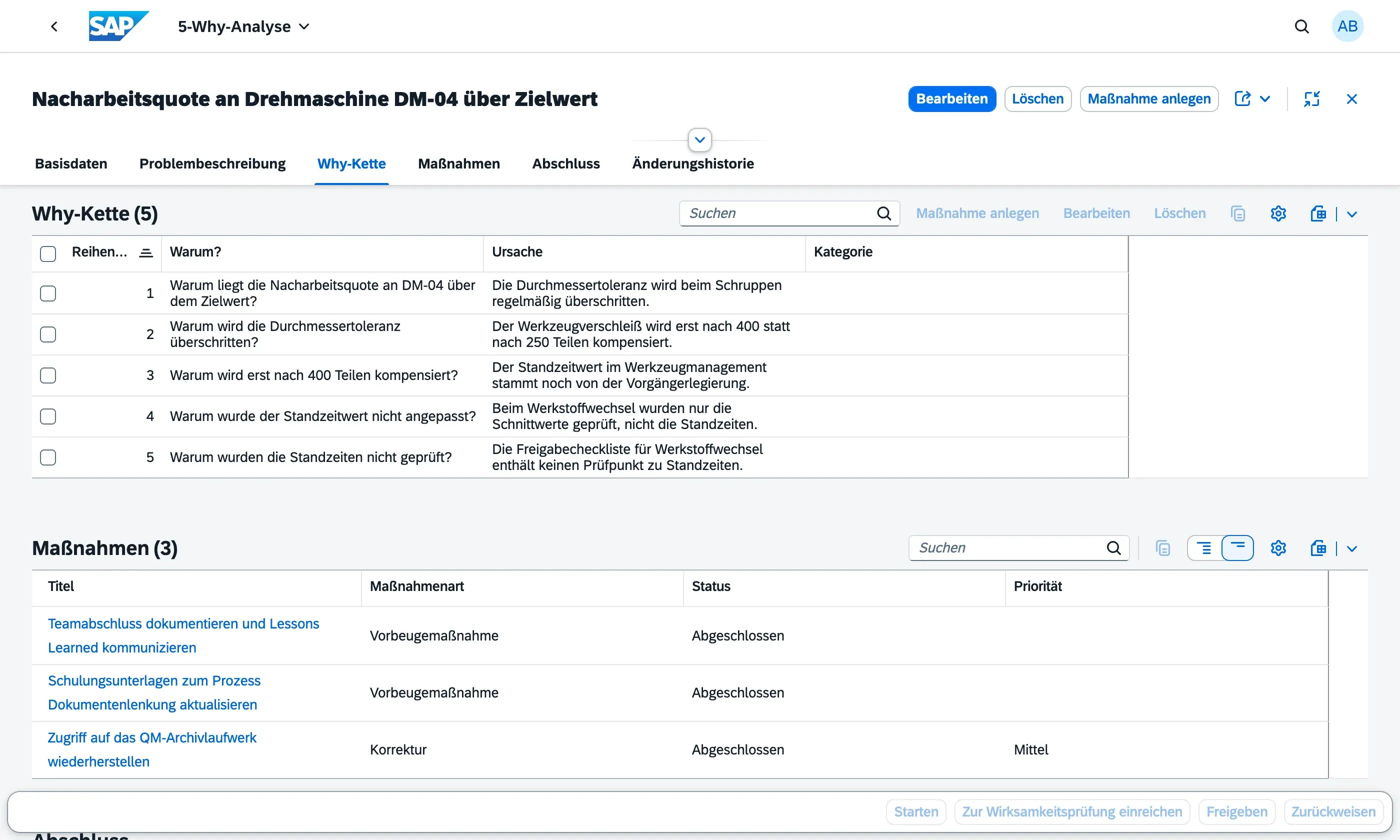Copy icon in Why-Kette toolbar

point(1237,213)
